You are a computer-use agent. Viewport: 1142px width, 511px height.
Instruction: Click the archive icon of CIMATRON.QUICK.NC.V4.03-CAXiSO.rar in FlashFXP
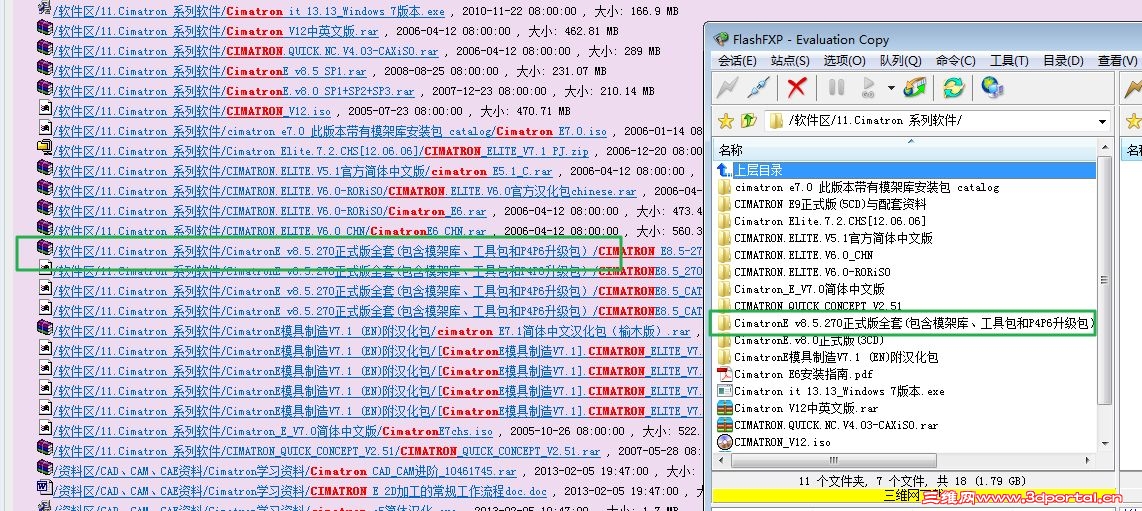(724, 425)
